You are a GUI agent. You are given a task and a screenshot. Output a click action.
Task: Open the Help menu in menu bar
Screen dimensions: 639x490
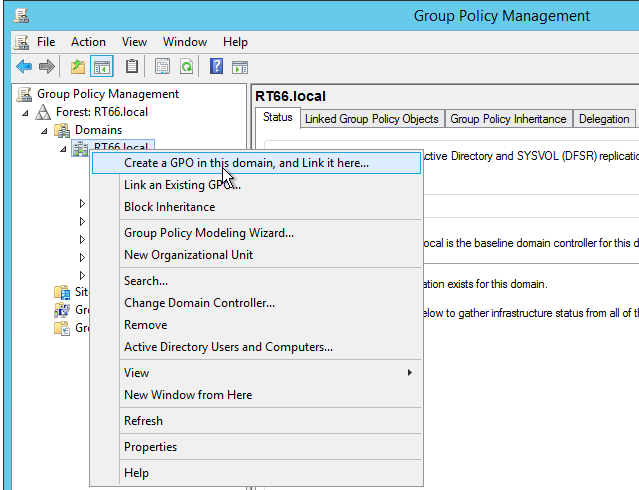pyautogui.click(x=236, y=42)
